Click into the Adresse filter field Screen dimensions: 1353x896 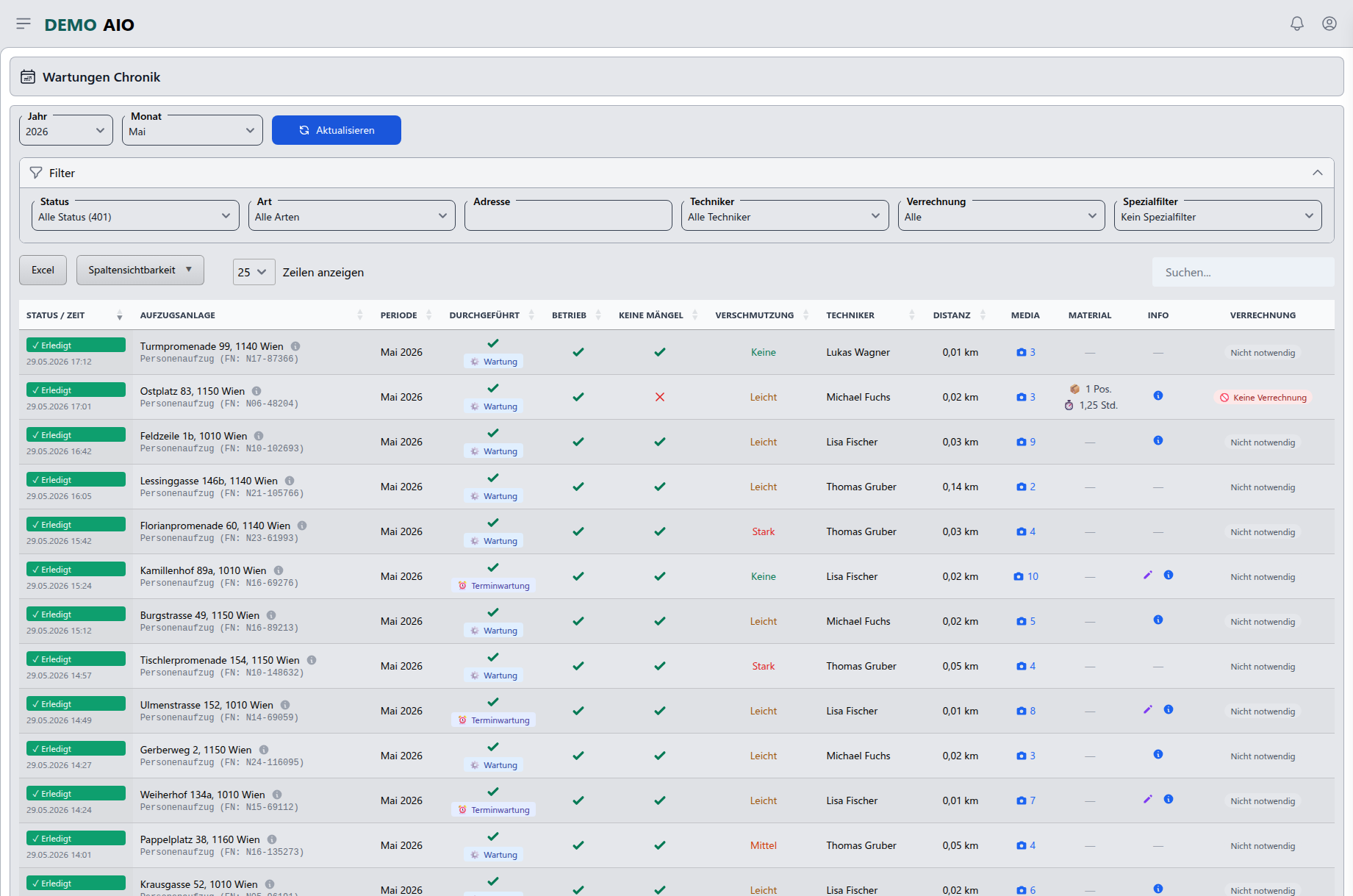click(x=568, y=216)
